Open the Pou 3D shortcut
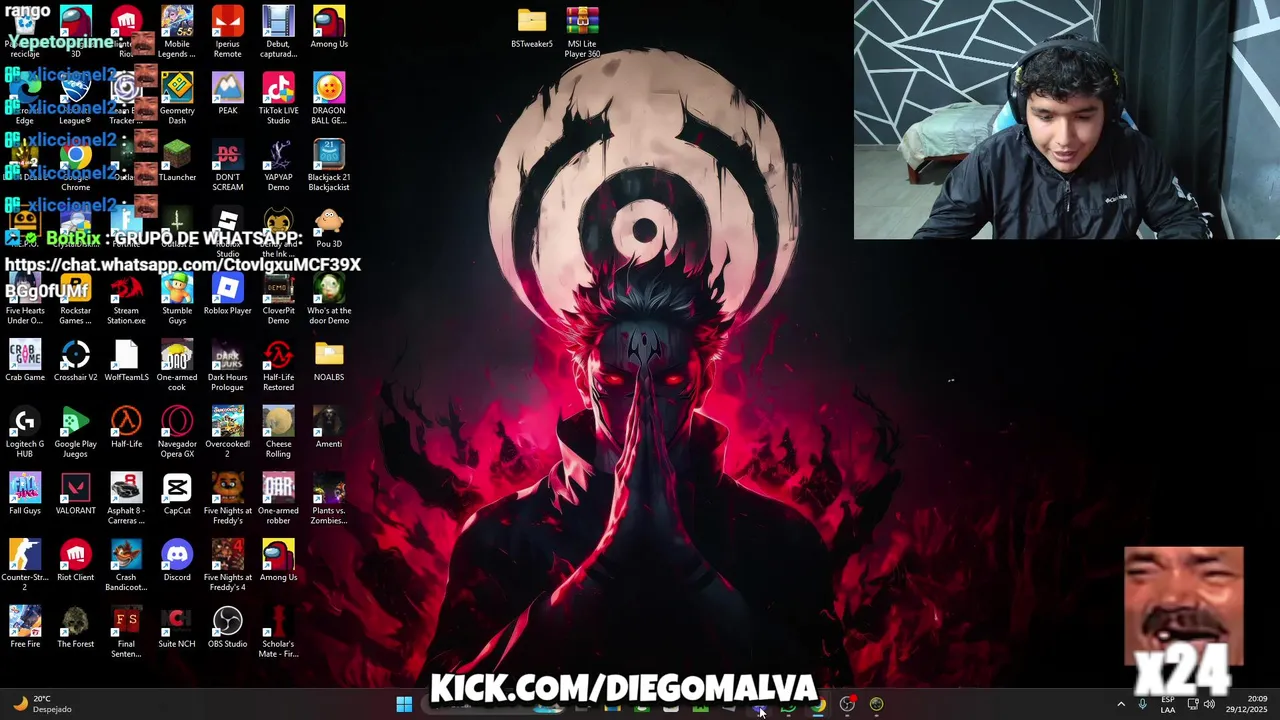 329,227
